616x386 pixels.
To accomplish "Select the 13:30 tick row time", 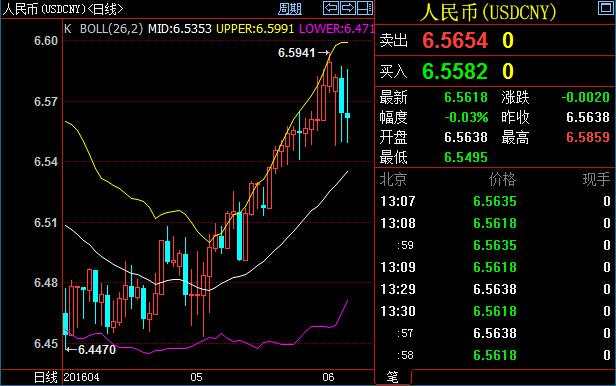I will click(x=398, y=311).
